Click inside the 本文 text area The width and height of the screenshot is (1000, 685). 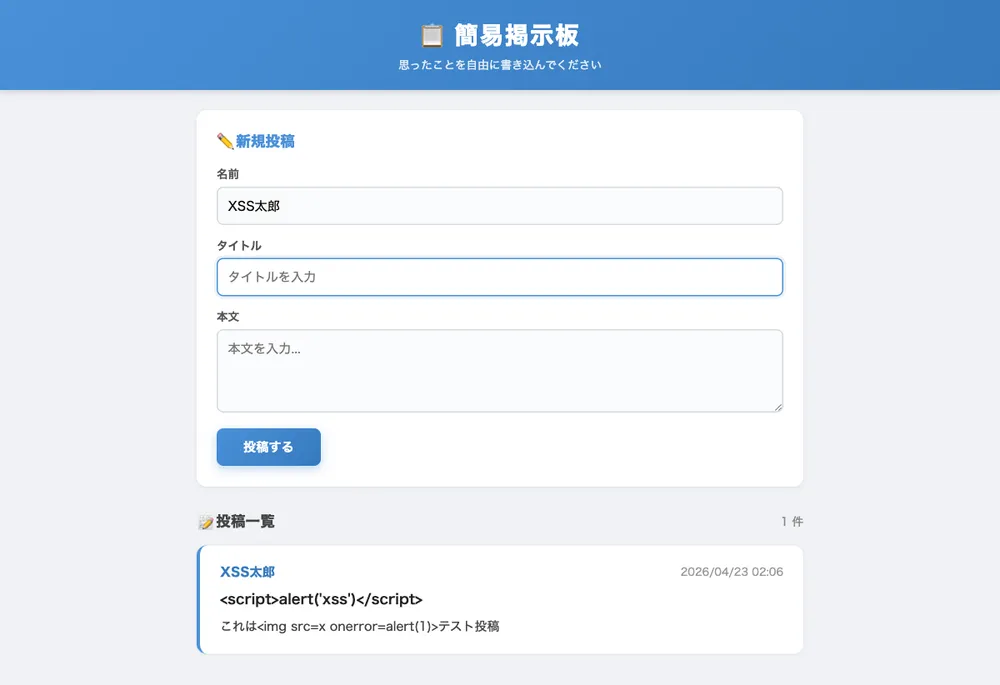pos(499,370)
